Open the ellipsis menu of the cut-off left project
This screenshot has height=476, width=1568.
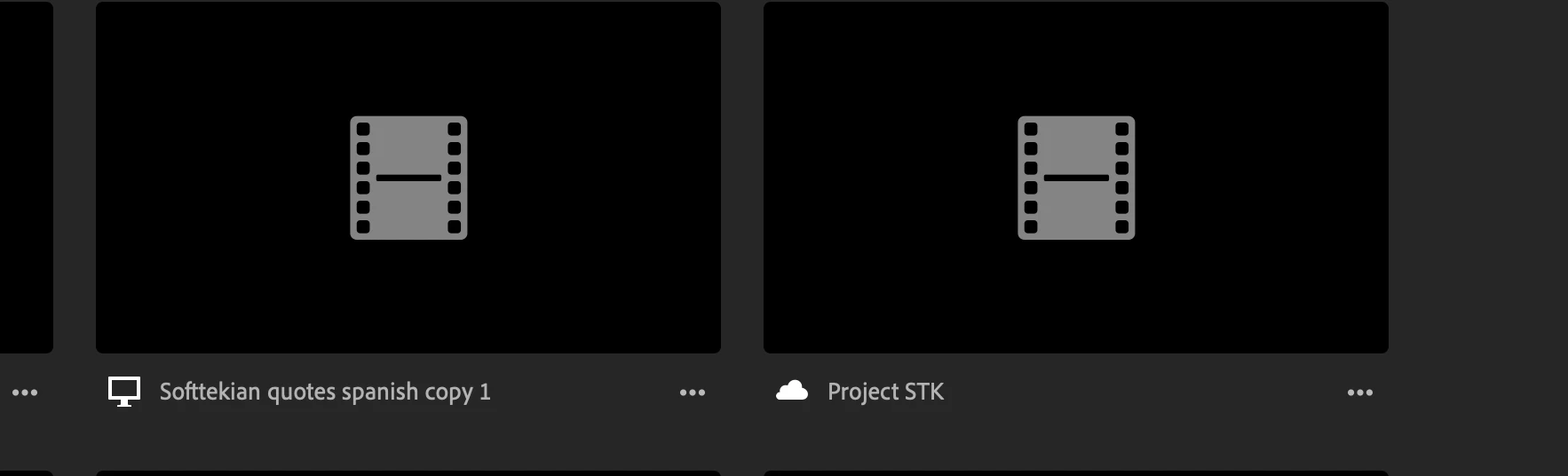coord(25,393)
